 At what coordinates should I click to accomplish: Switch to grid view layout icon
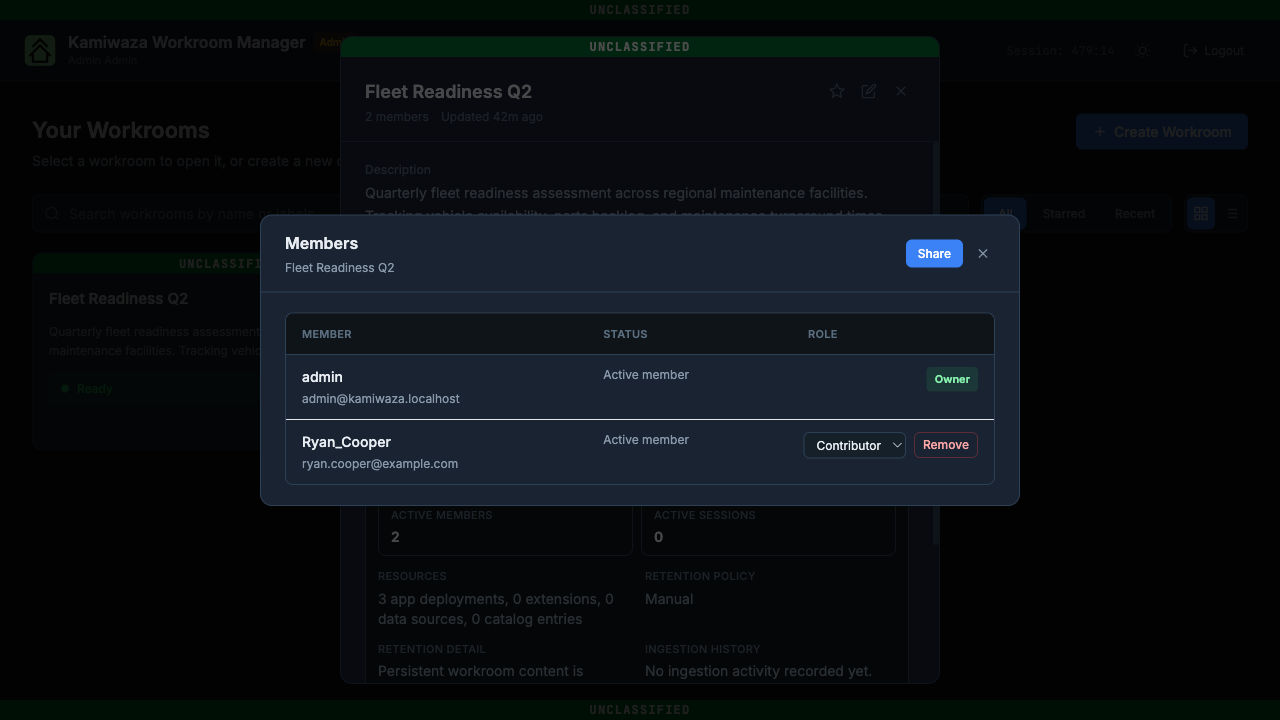coord(1201,214)
